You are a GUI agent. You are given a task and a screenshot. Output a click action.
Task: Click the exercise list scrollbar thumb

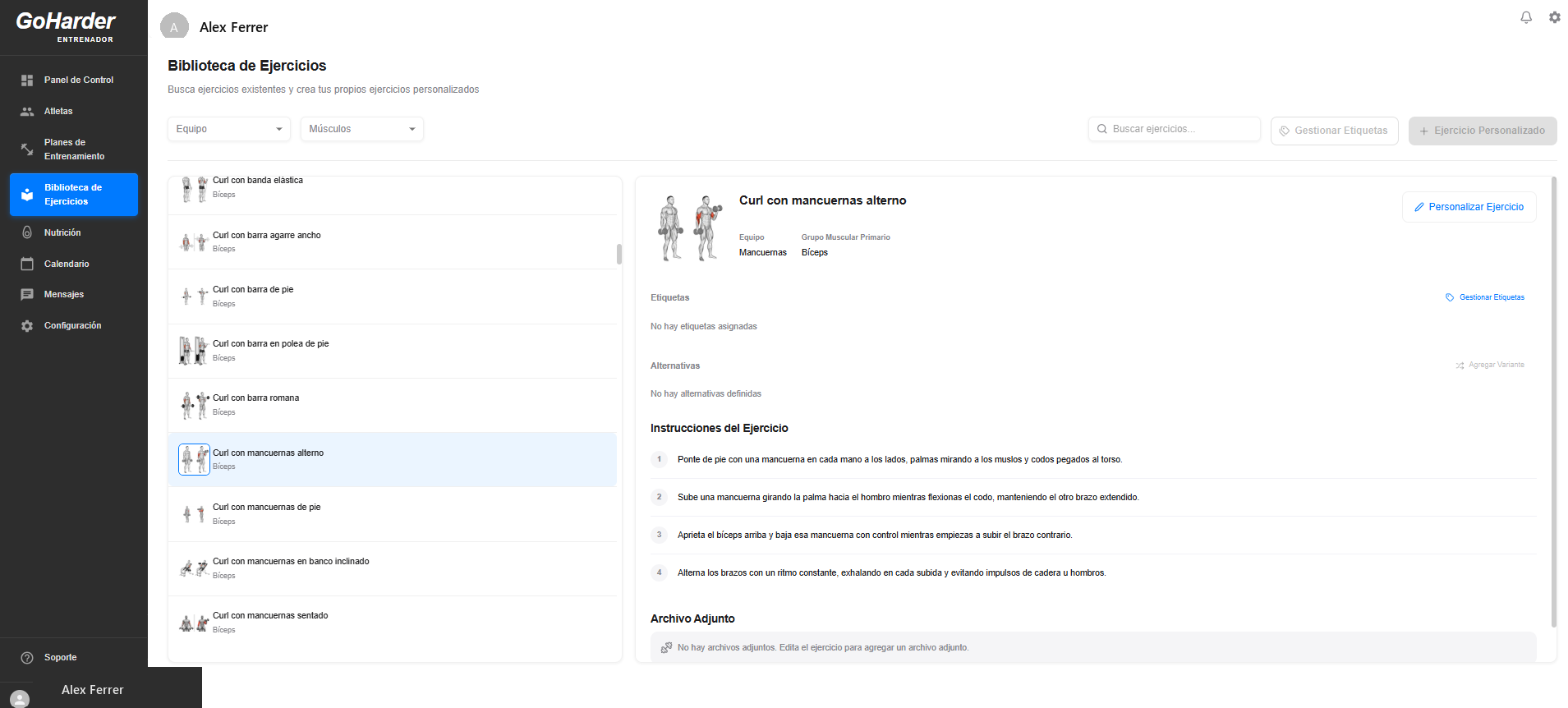[x=619, y=254]
